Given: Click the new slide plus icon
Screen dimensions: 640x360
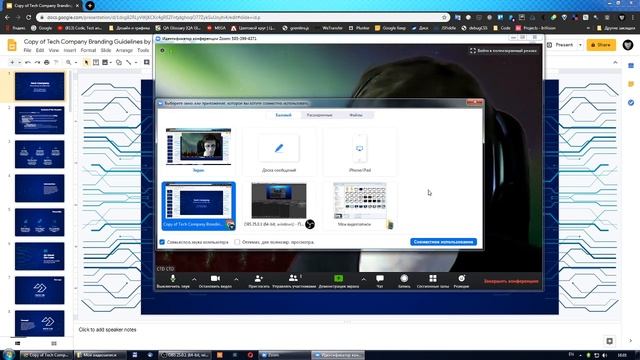Looking at the screenshot, I should coord(12,62).
